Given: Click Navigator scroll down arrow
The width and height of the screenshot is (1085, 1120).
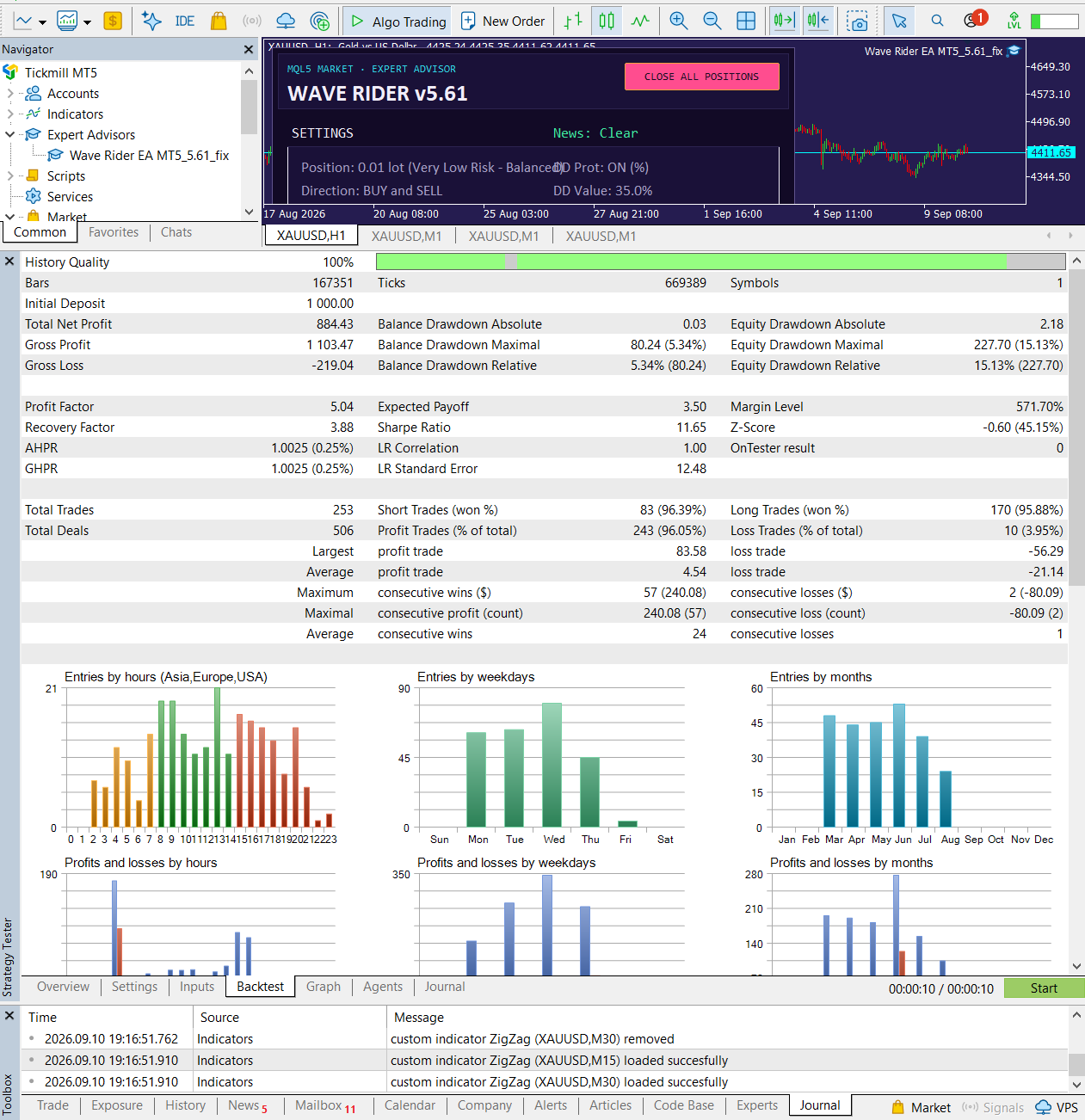Looking at the screenshot, I should (x=249, y=212).
